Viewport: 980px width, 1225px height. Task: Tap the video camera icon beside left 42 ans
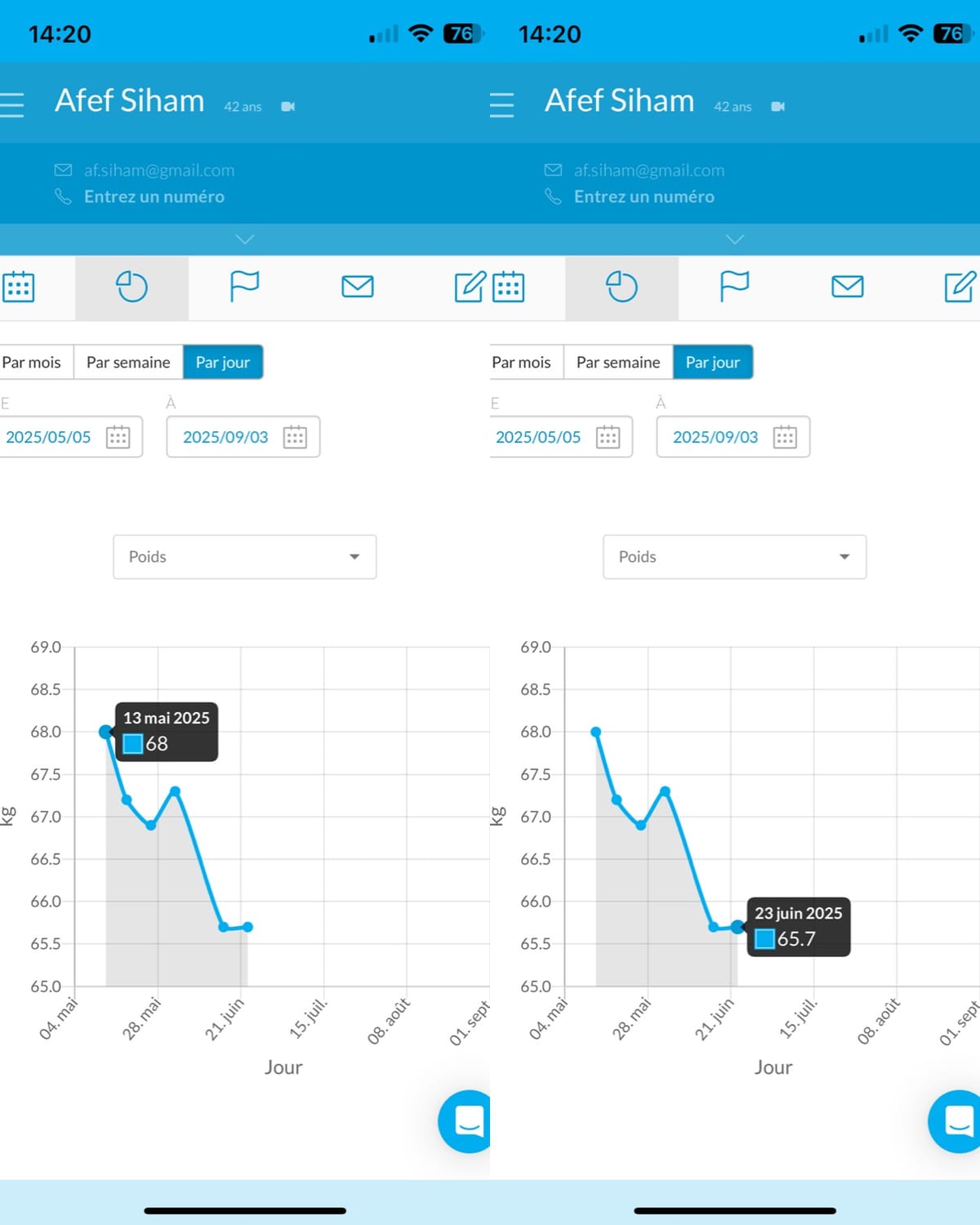tap(287, 107)
